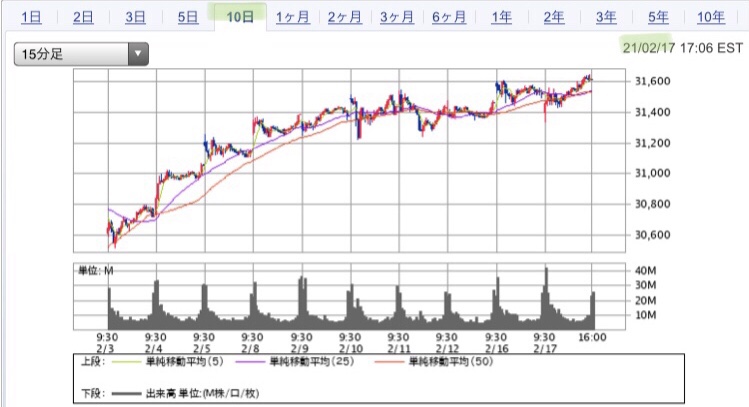Image resolution: width=749 pixels, height=407 pixels.
Task: Switch to the 2日 range tab
Action: 83,18
